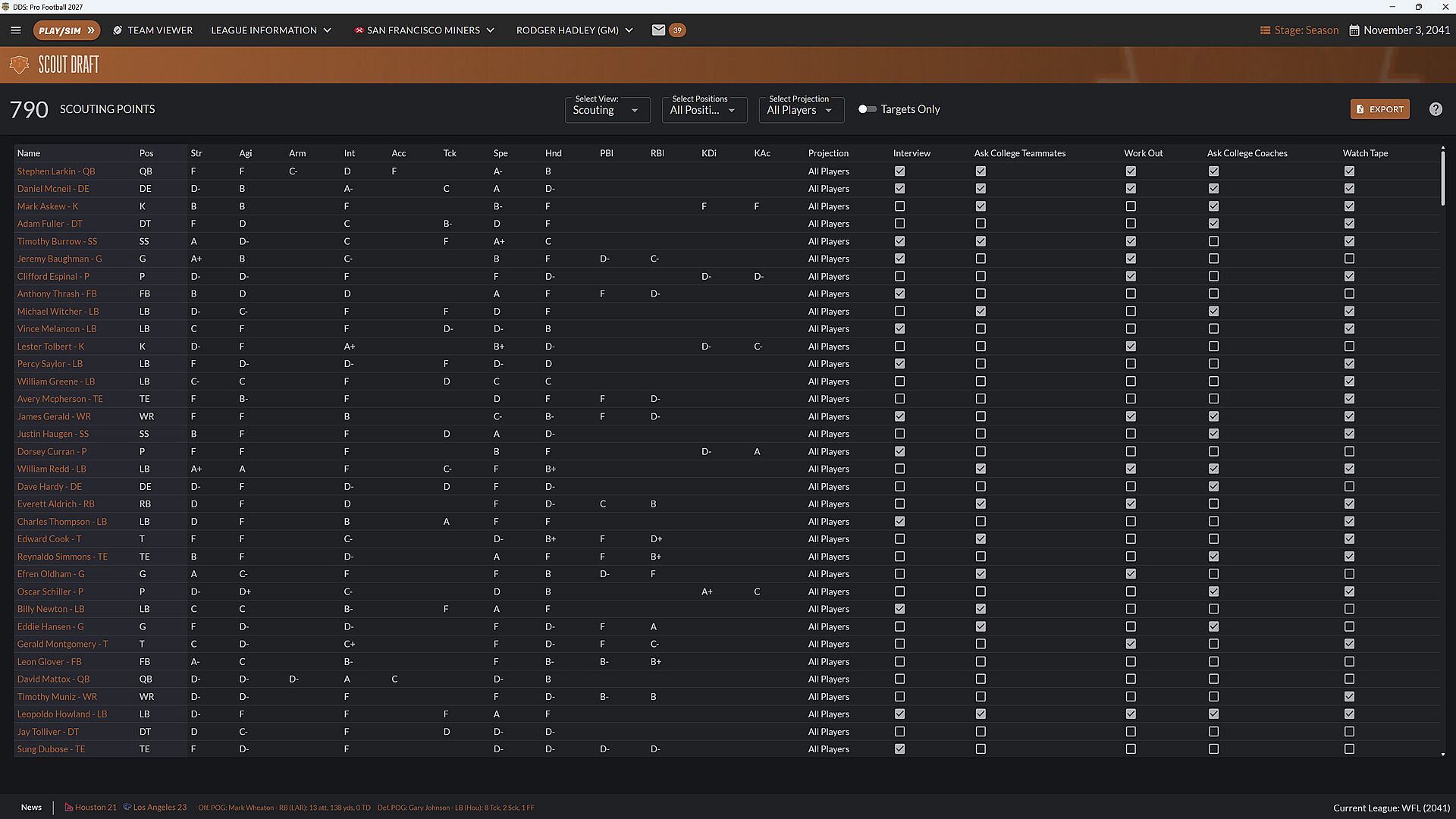Click the Scout Draft shield logo

19,64
